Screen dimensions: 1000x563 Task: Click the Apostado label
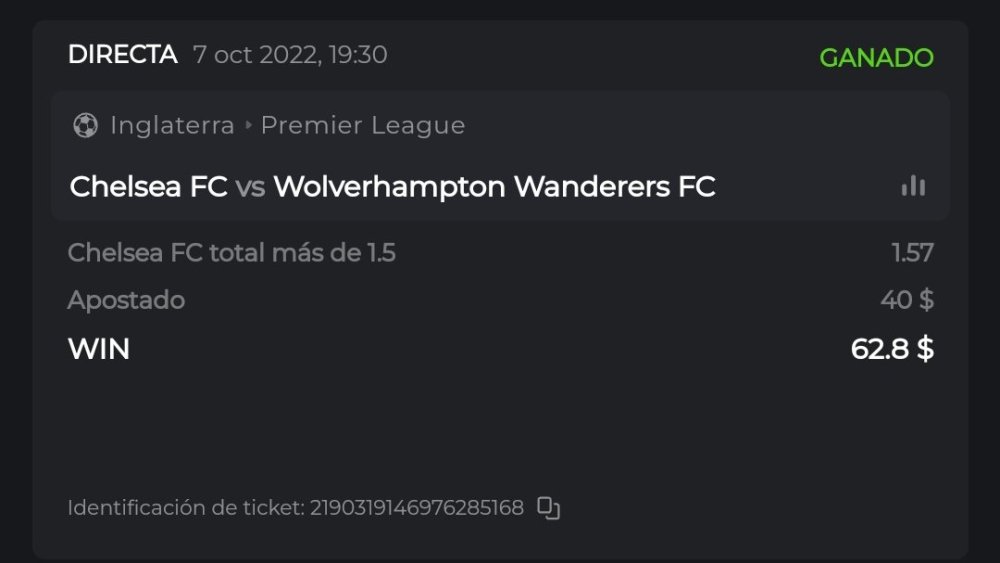click(x=126, y=300)
